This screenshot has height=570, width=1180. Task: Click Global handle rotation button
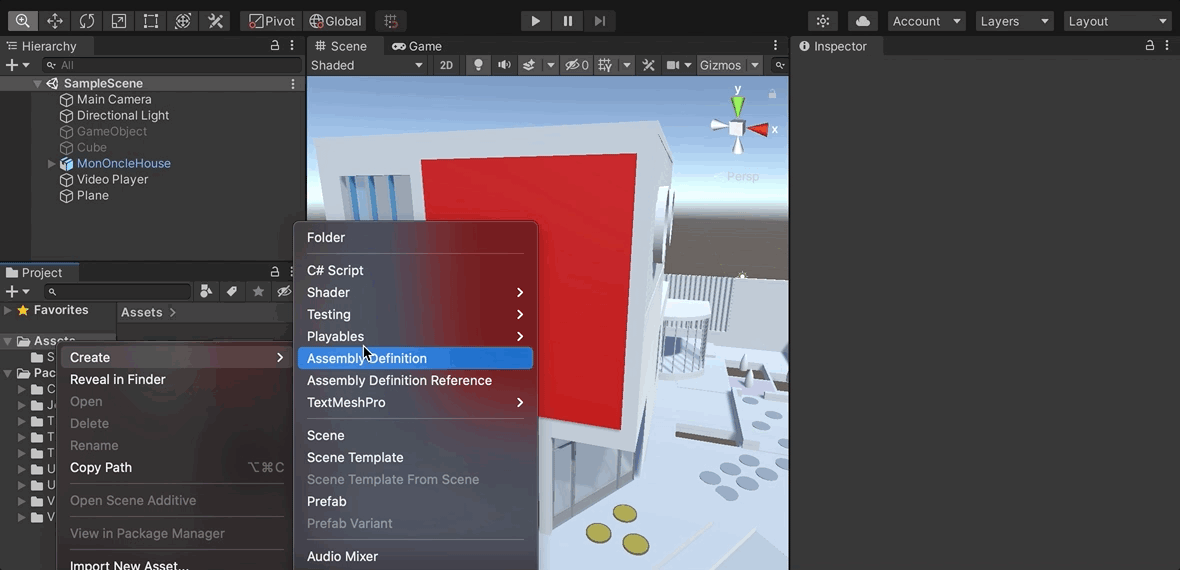coord(335,21)
